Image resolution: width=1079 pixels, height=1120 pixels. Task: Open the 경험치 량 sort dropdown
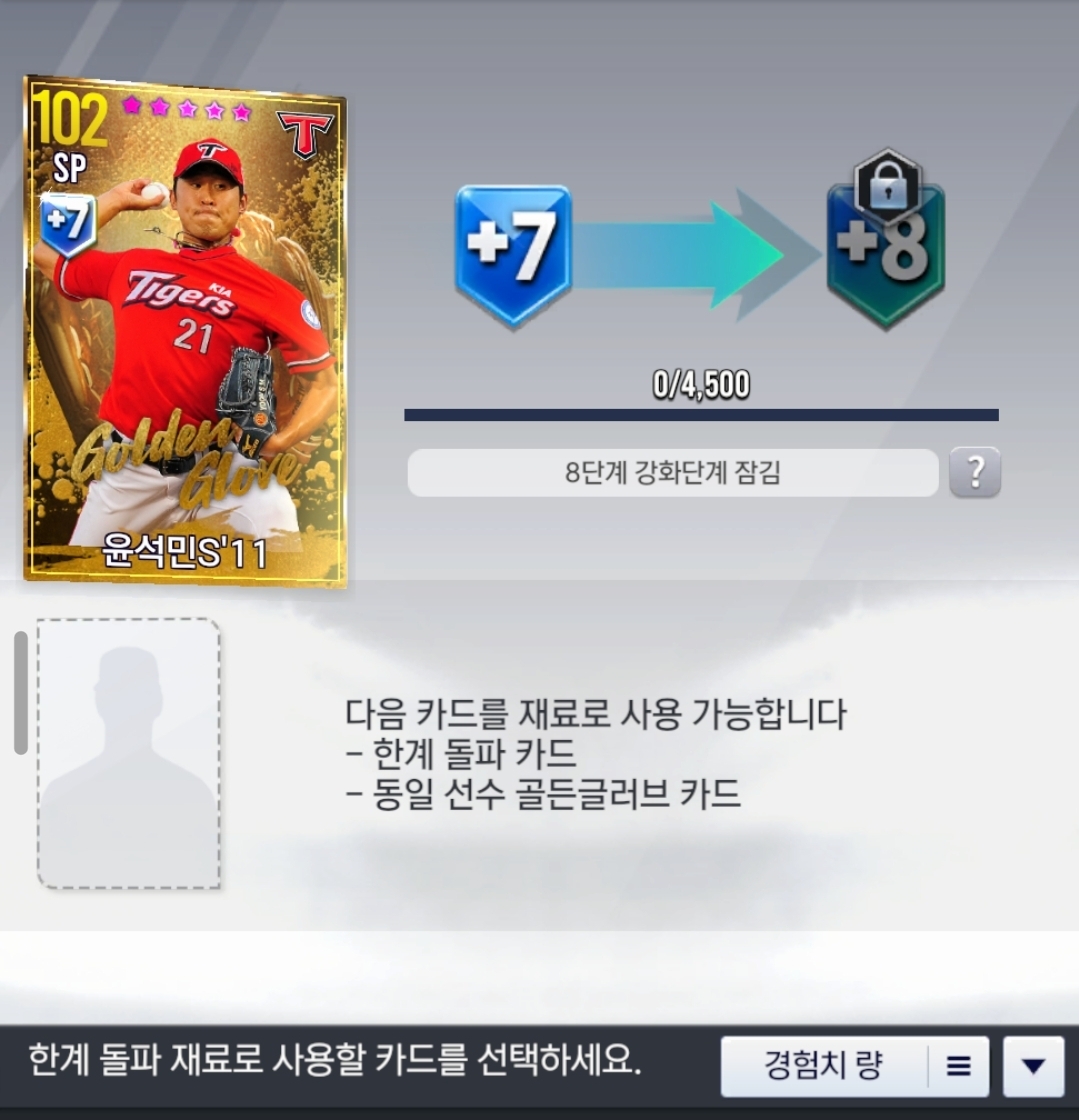[x=855, y=1066]
